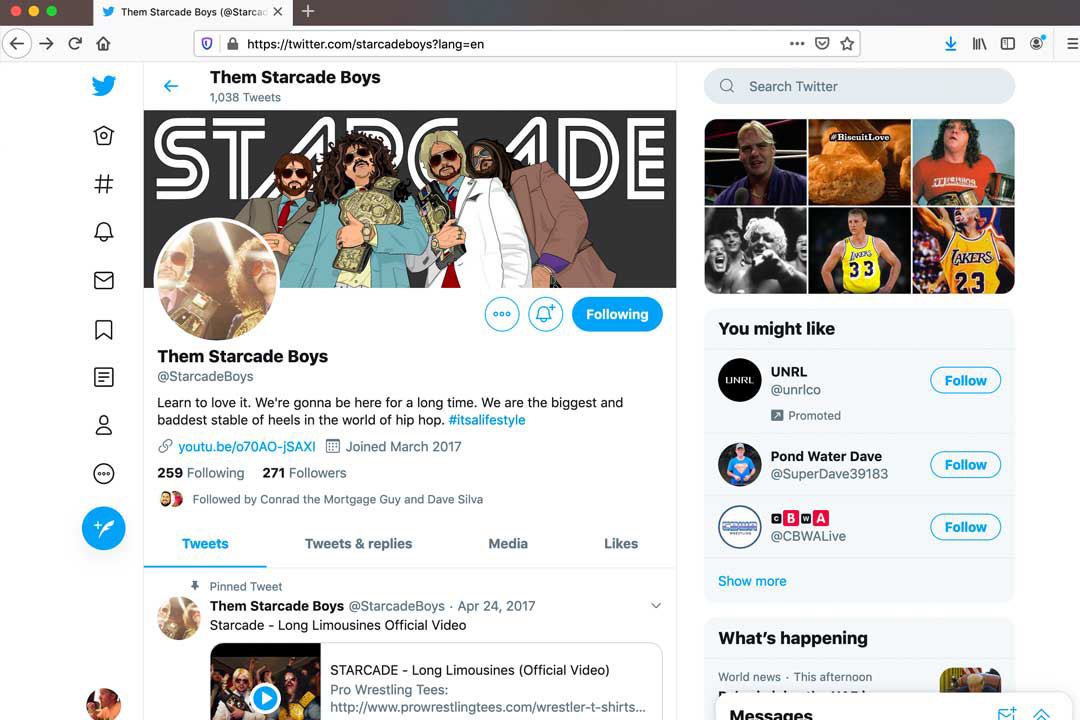Switch to the Likes tab

(621, 544)
